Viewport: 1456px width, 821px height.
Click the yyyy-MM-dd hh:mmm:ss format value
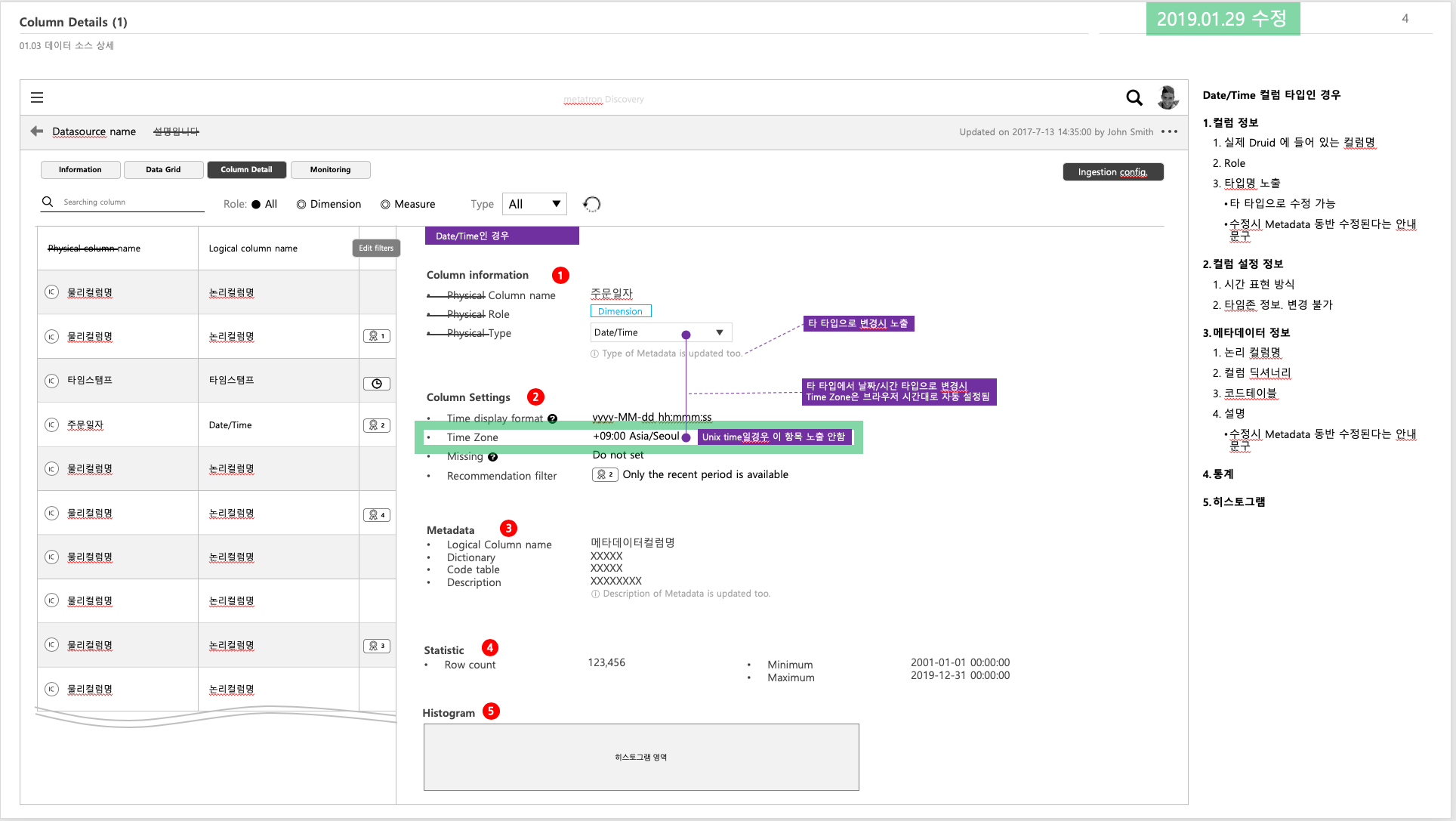[x=652, y=417]
